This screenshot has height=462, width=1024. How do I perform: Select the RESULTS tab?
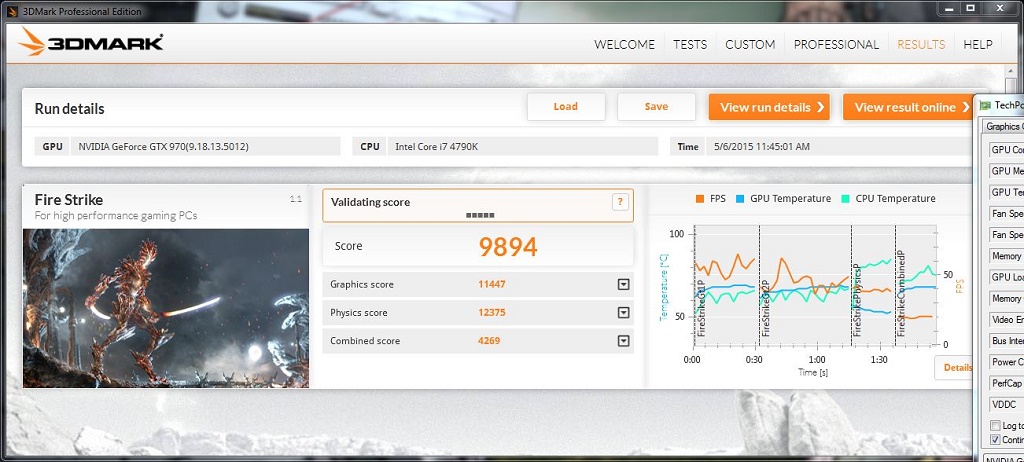click(921, 44)
